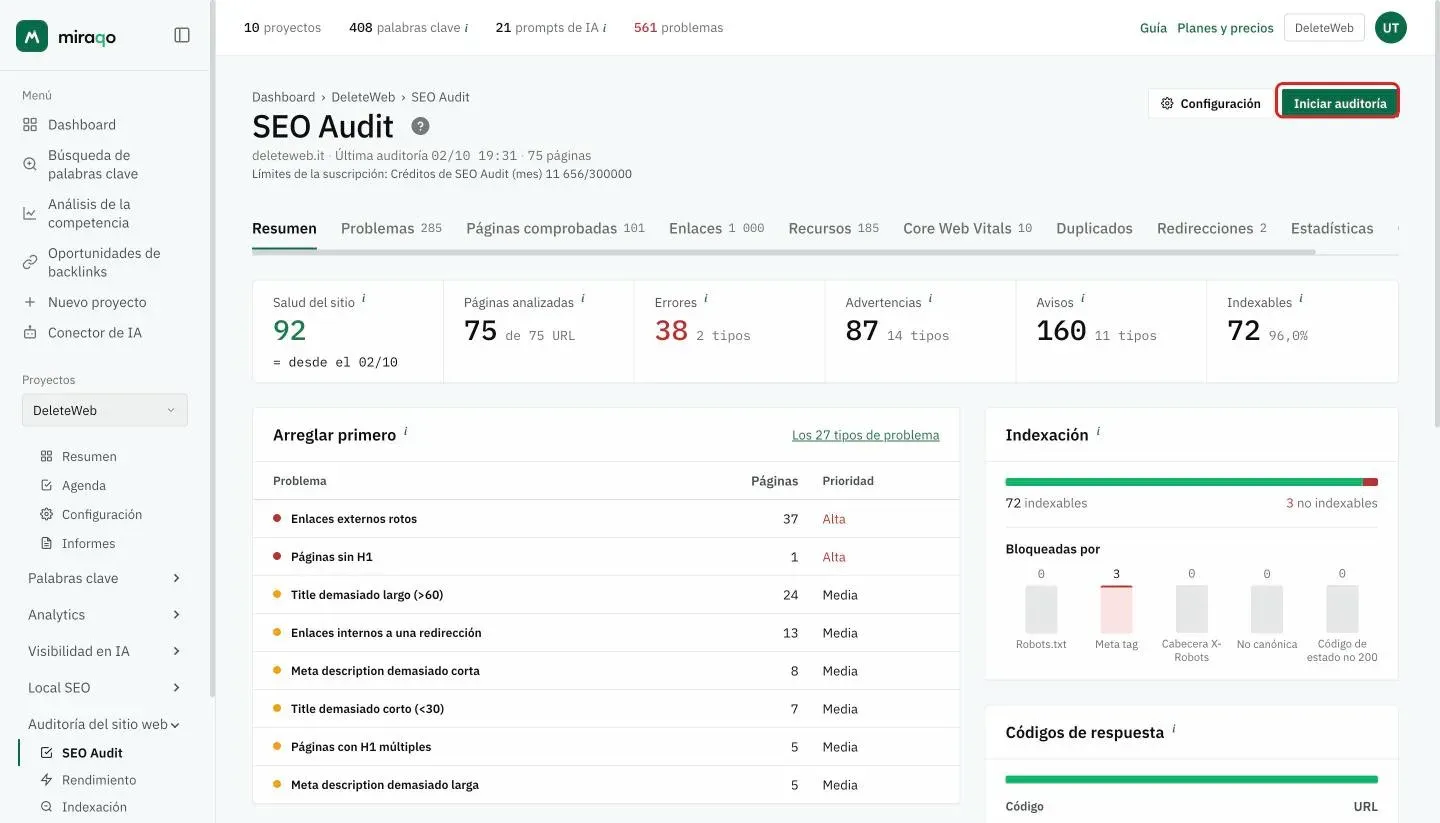The width and height of the screenshot is (1440, 823).
Task: Open the Recursos tab
Action: (x=833, y=228)
